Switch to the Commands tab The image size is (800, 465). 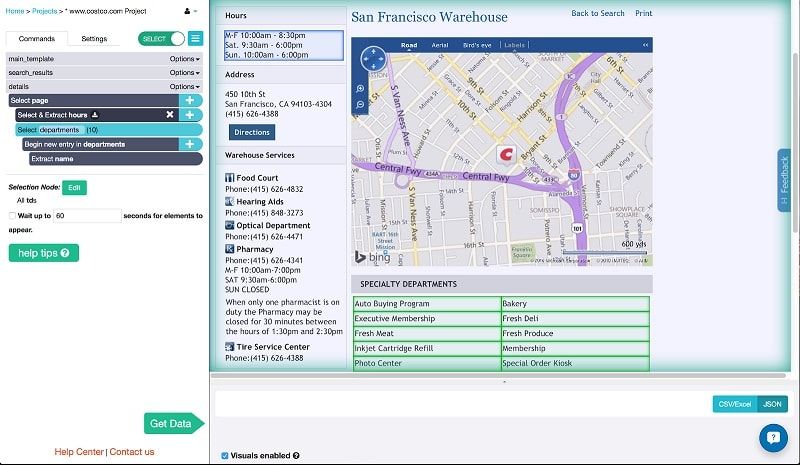tap(37, 39)
